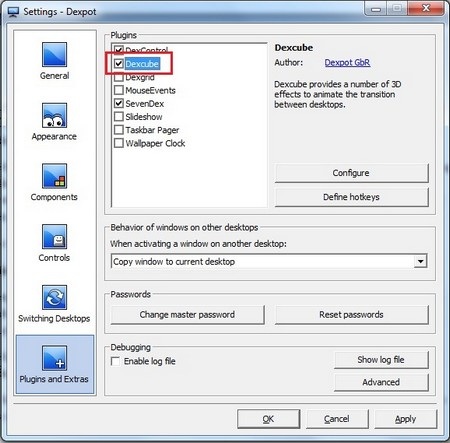Viewport: 450px width, 443px height.
Task: Select the Plugins and Extras icon
Action: [54, 358]
